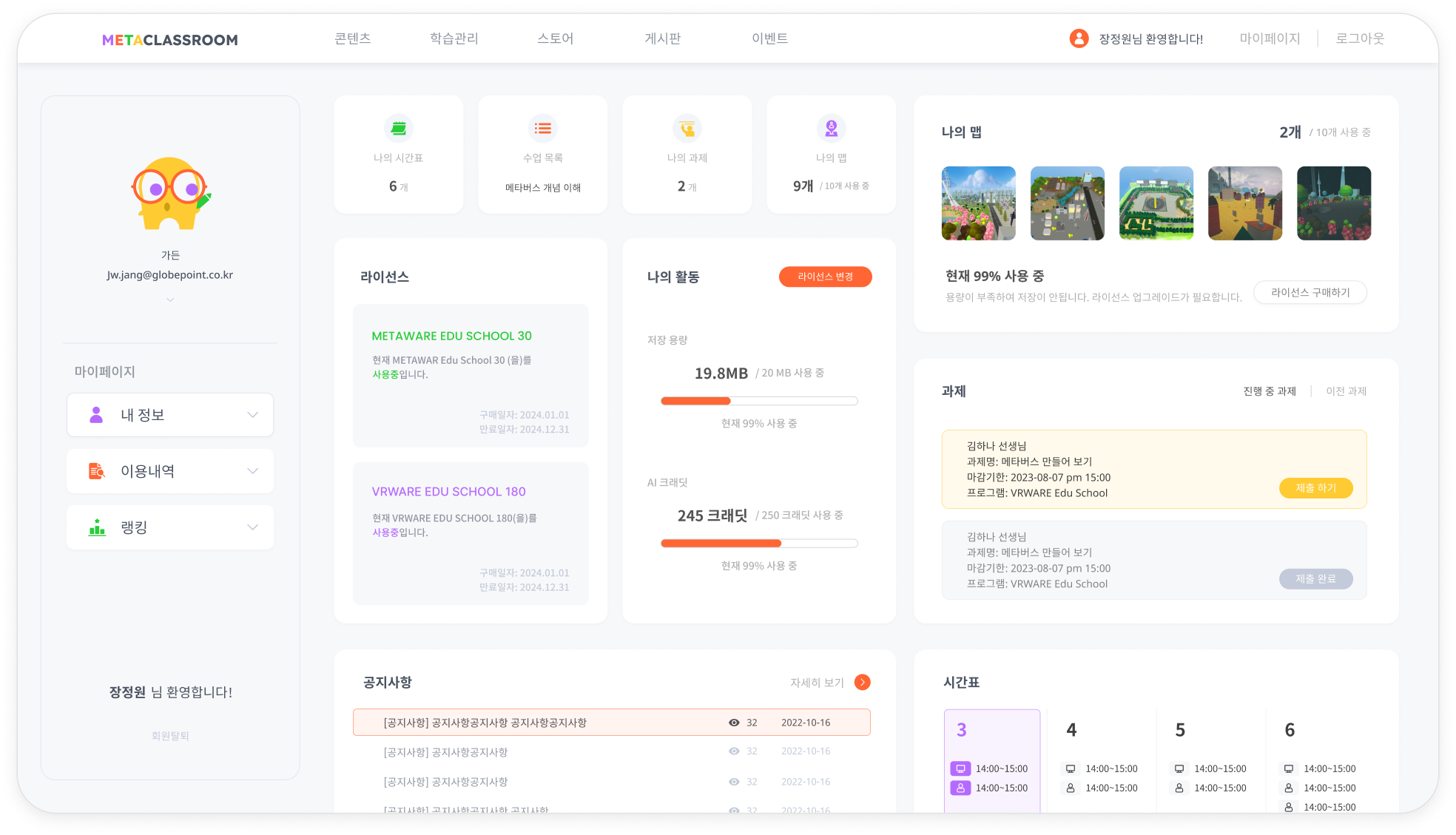Click the yellow 제출 하기 button
Screen dimensions: 1456x835
coord(1315,488)
